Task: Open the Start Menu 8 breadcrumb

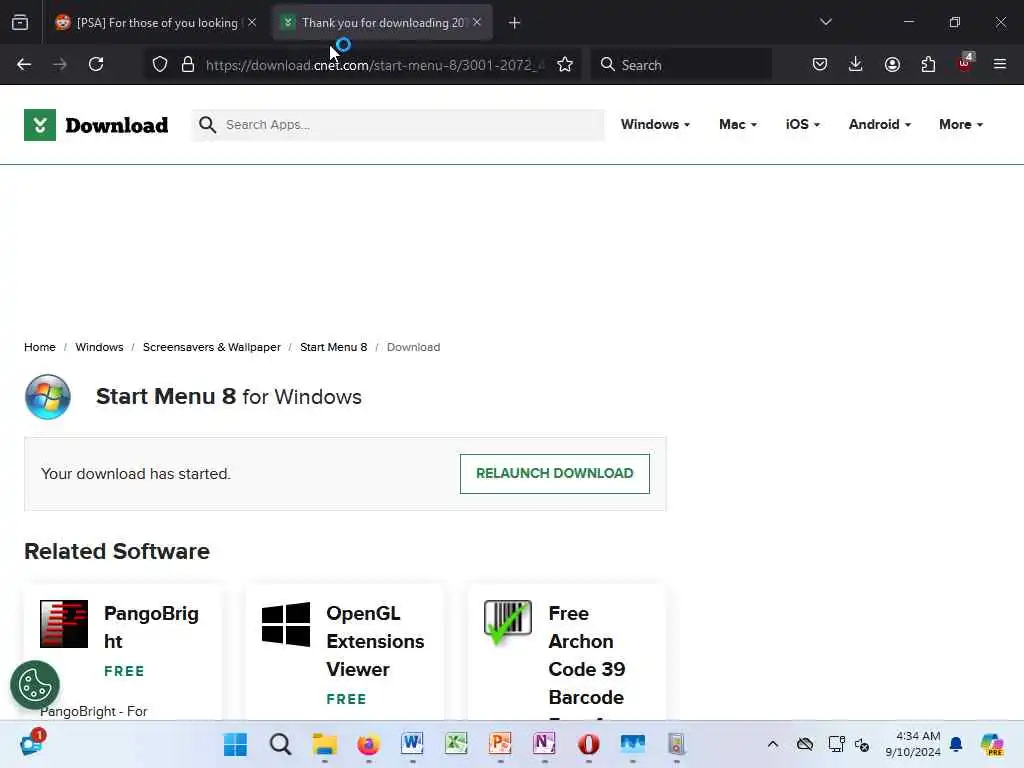Action: point(334,347)
